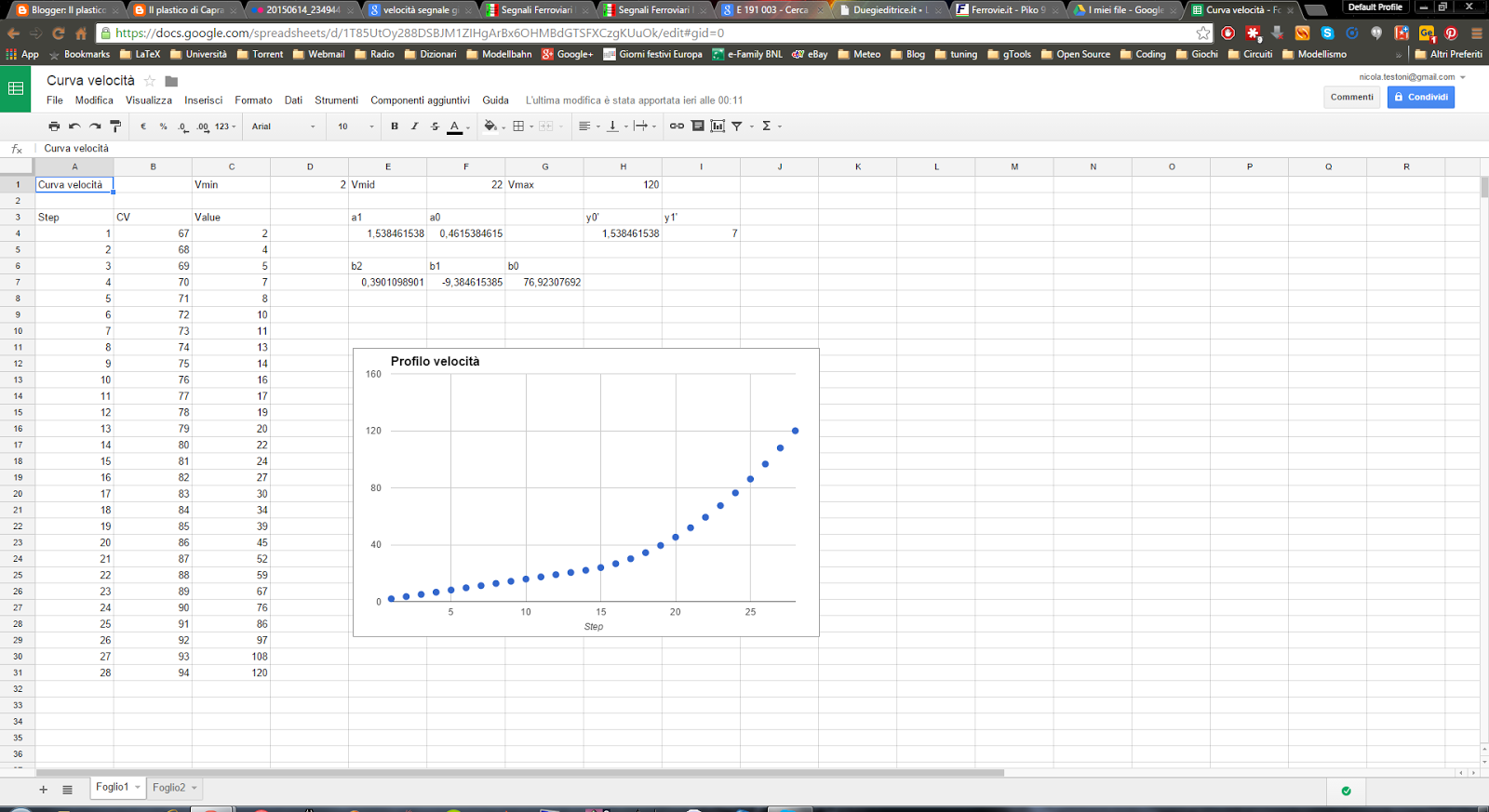This screenshot has height=812, width=1489.
Task: Open the last-modified revision history link
Action: (634, 100)
